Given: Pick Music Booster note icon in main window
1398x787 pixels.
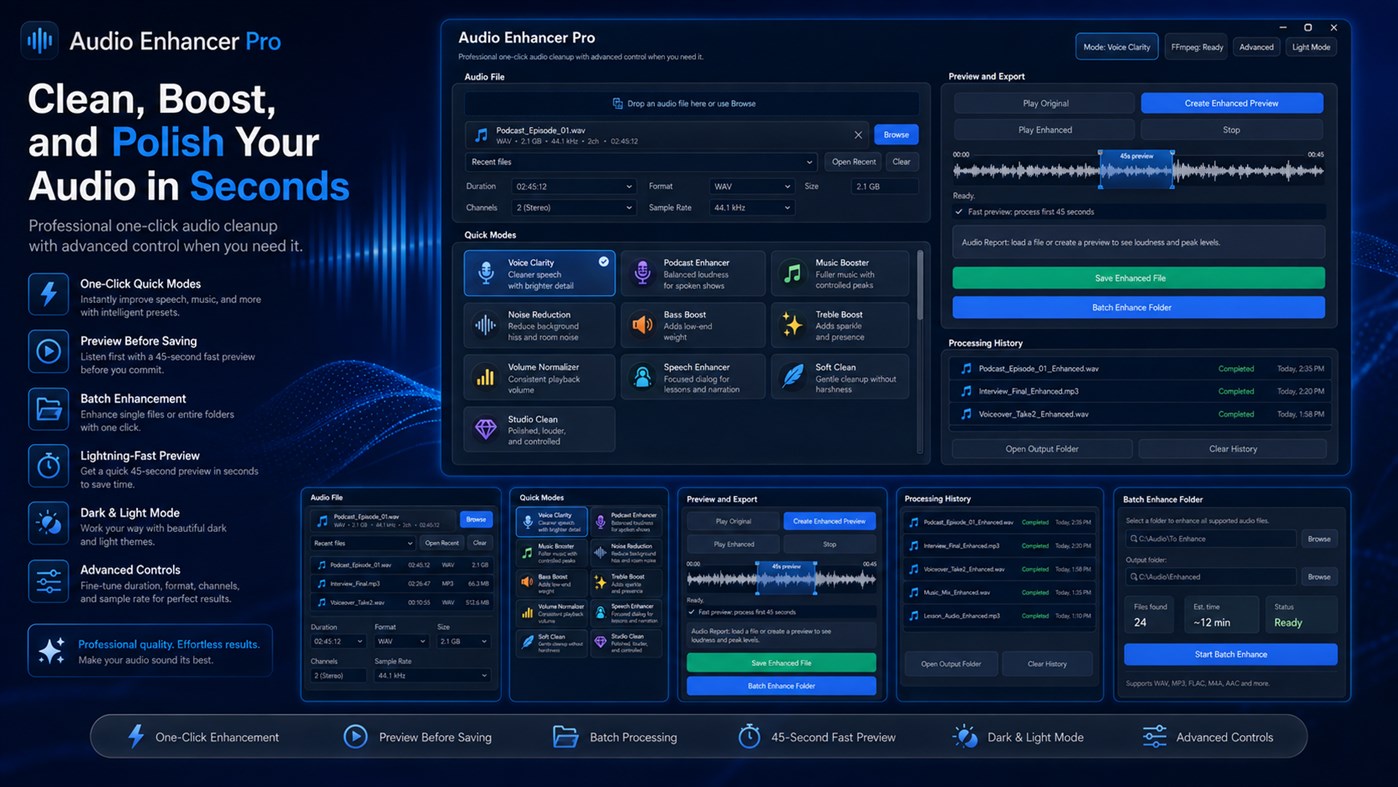Looking at the screenshot, I should point(792,273).
